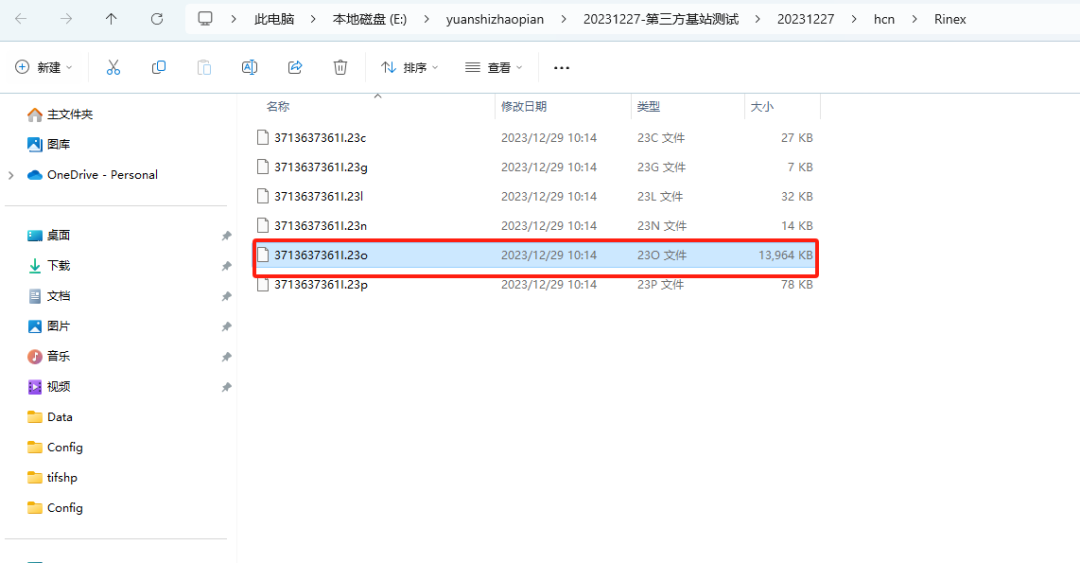Open the tifshp folder in sidebar

pos(62,478)
